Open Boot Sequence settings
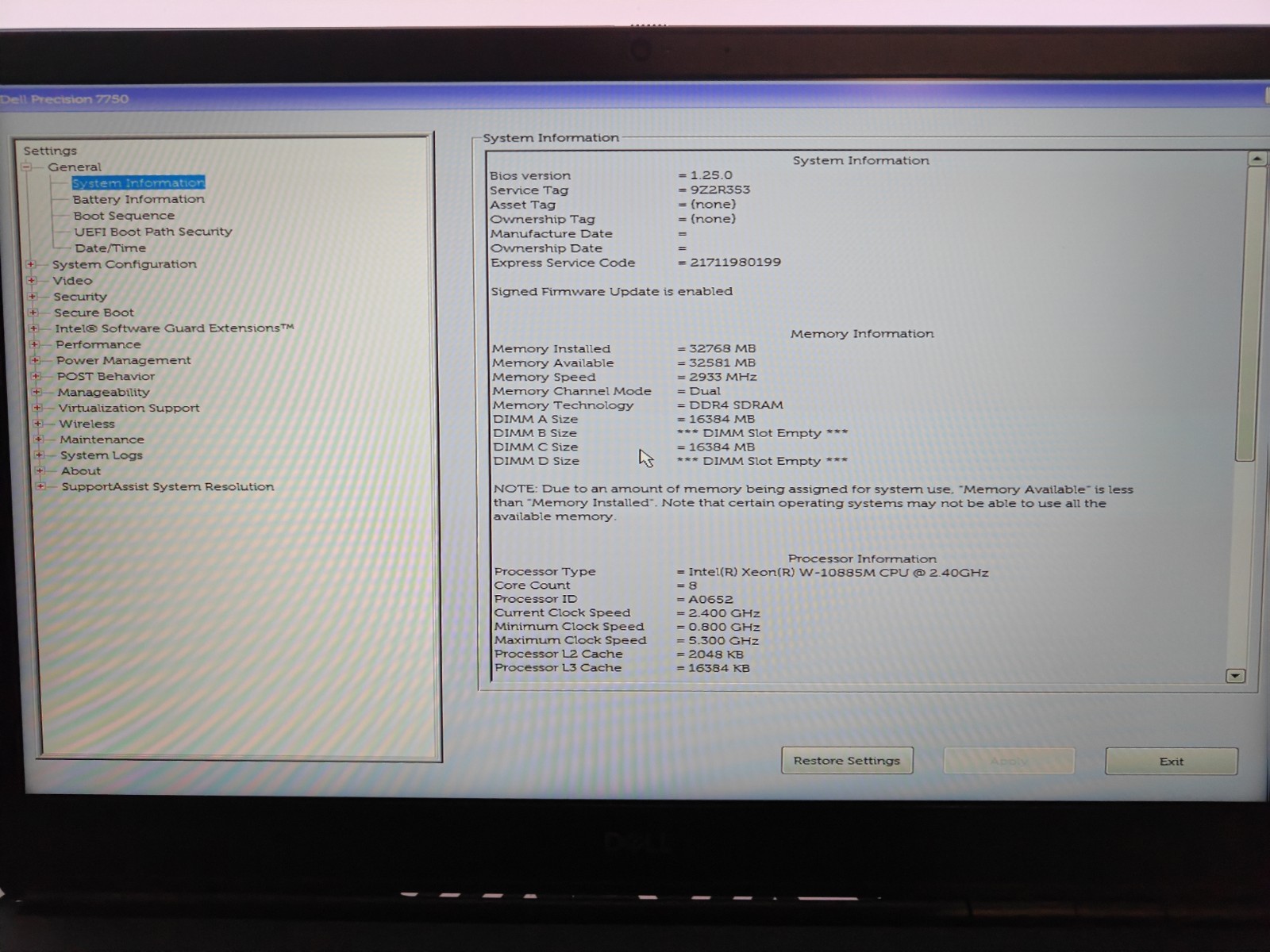 (x=124, y=216)
